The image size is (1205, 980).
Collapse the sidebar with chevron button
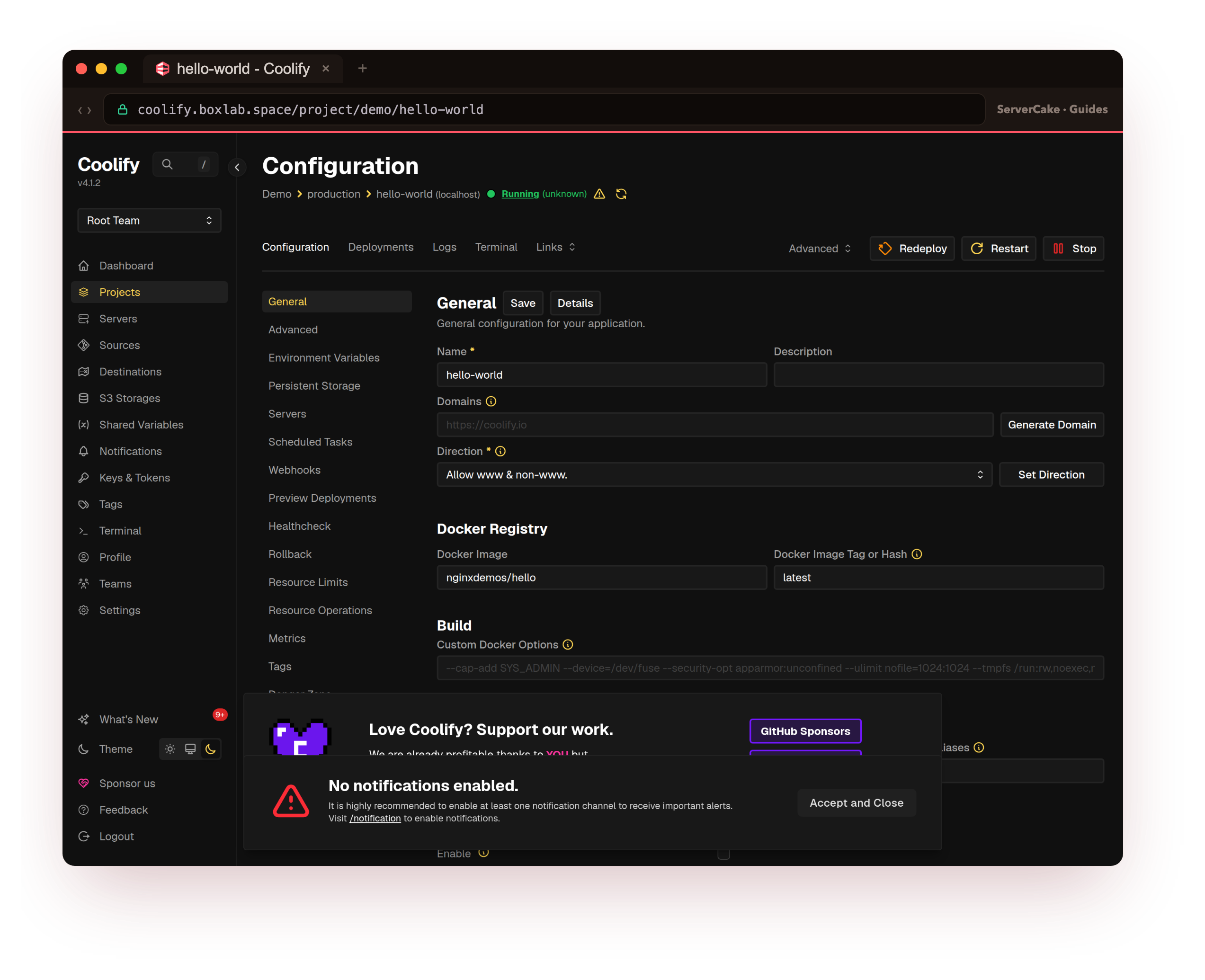tap(237, 167)
